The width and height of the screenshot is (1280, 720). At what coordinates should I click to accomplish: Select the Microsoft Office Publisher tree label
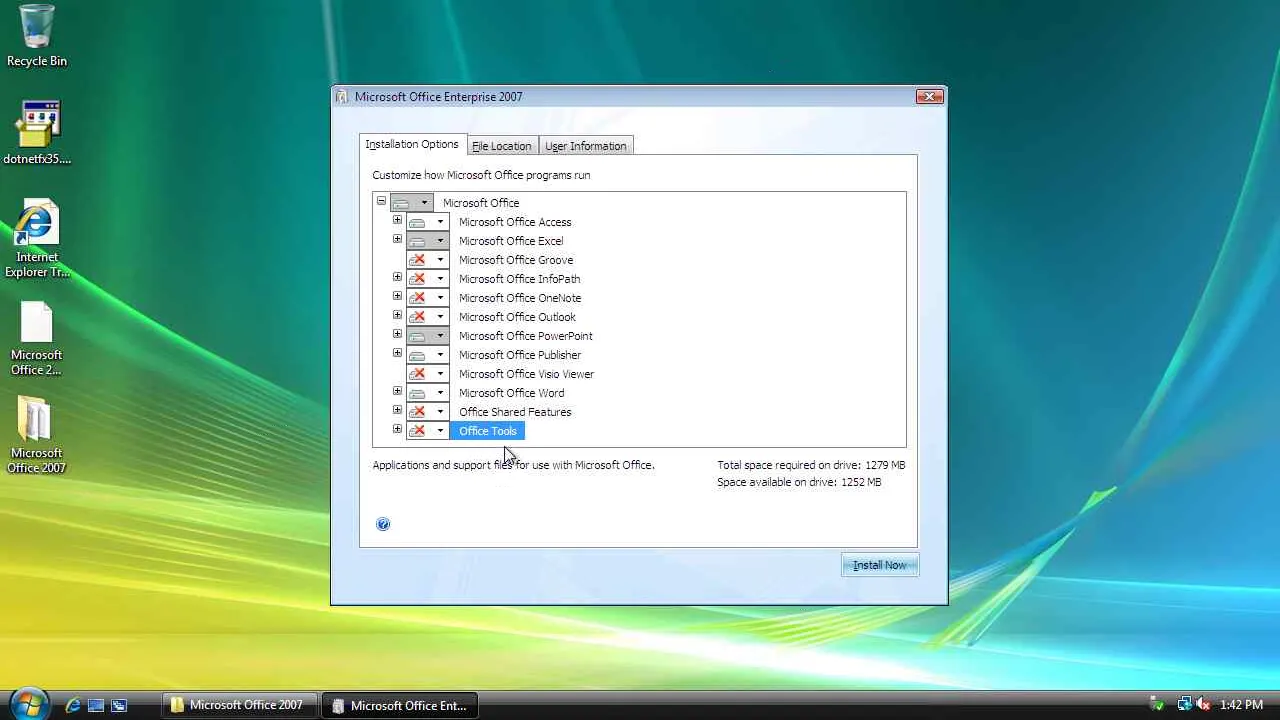[520, 355]
